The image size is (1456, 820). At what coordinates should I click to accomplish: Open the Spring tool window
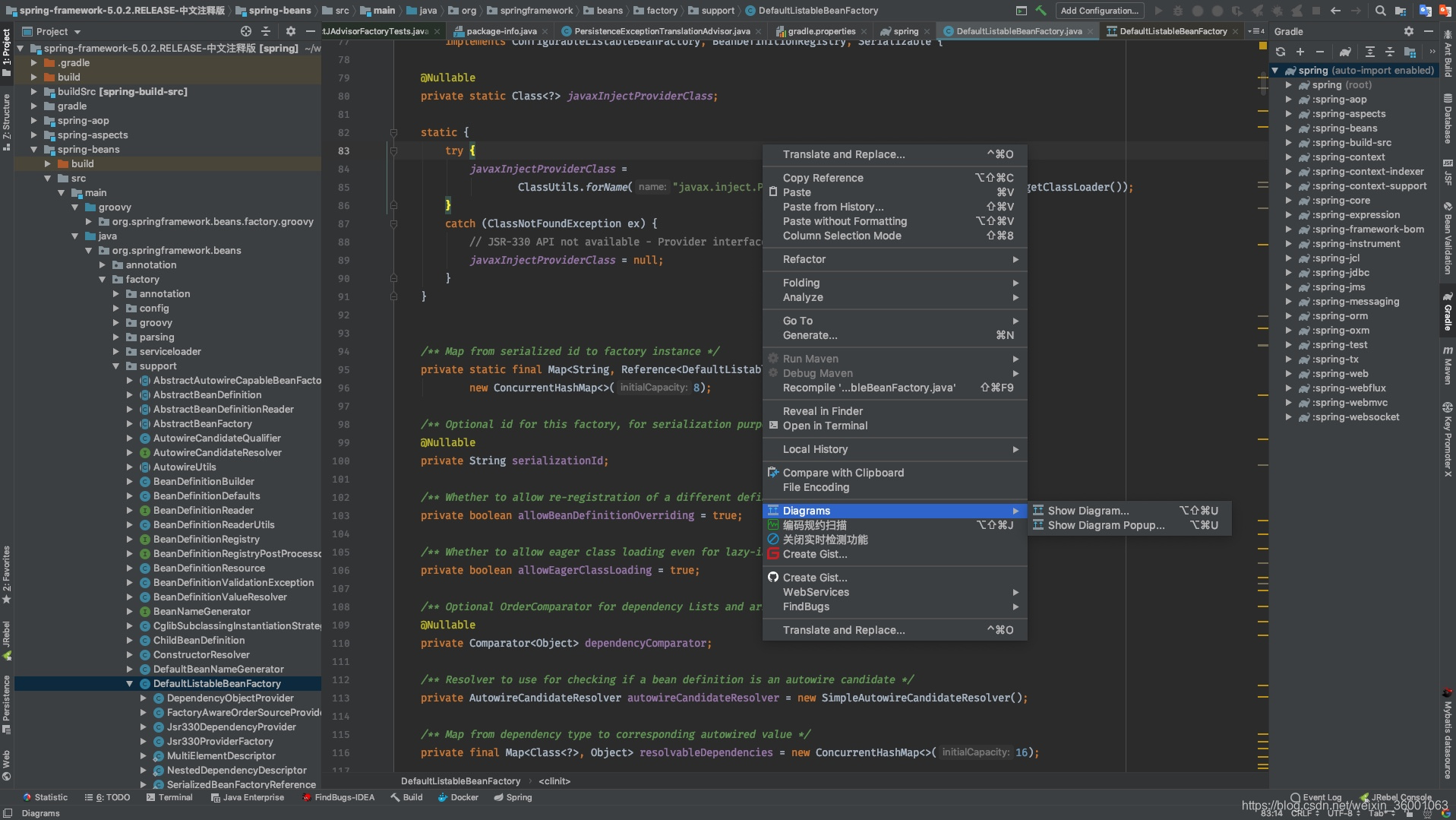pos(513,797)
